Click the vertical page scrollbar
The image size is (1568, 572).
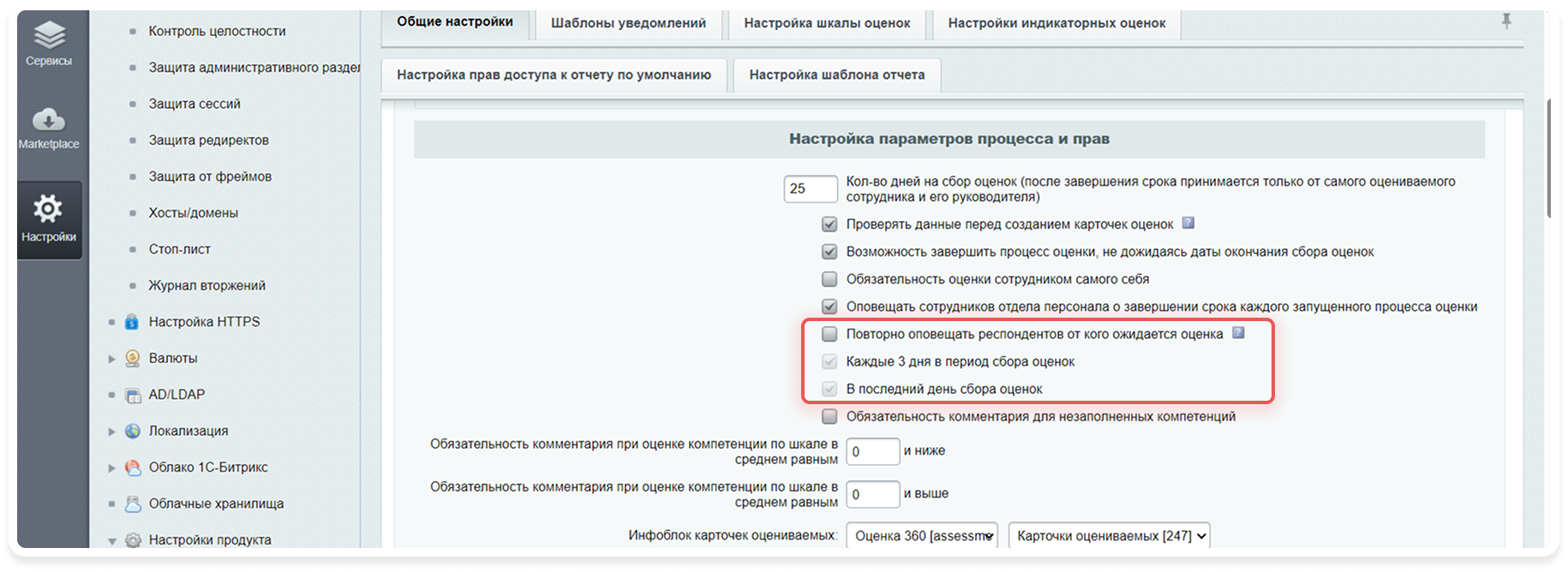1549,158
